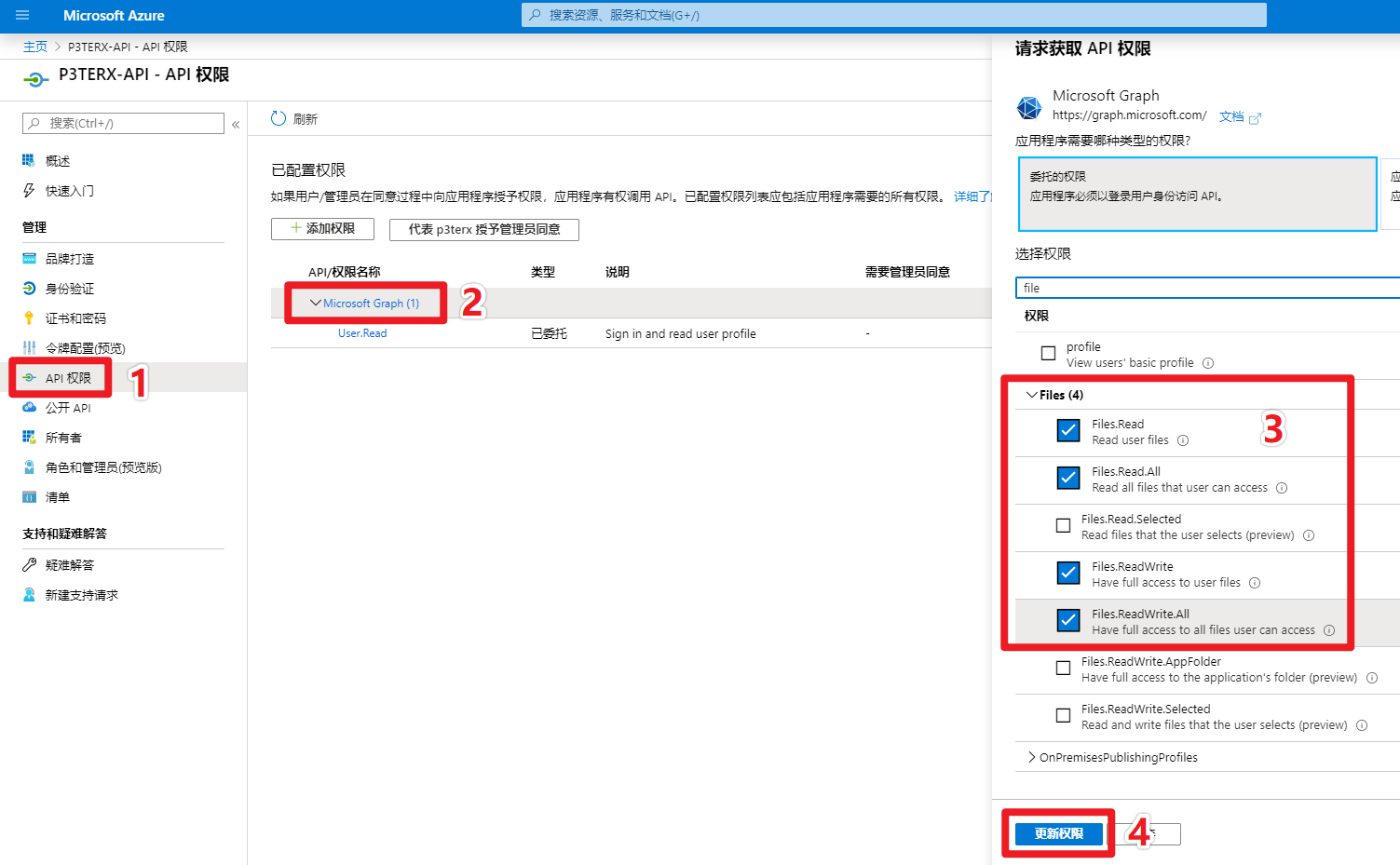Viewport: 1400px width, 865px height.
Task: Expand the OnPremisesPublishingProfiles group
Action: 1032,758
